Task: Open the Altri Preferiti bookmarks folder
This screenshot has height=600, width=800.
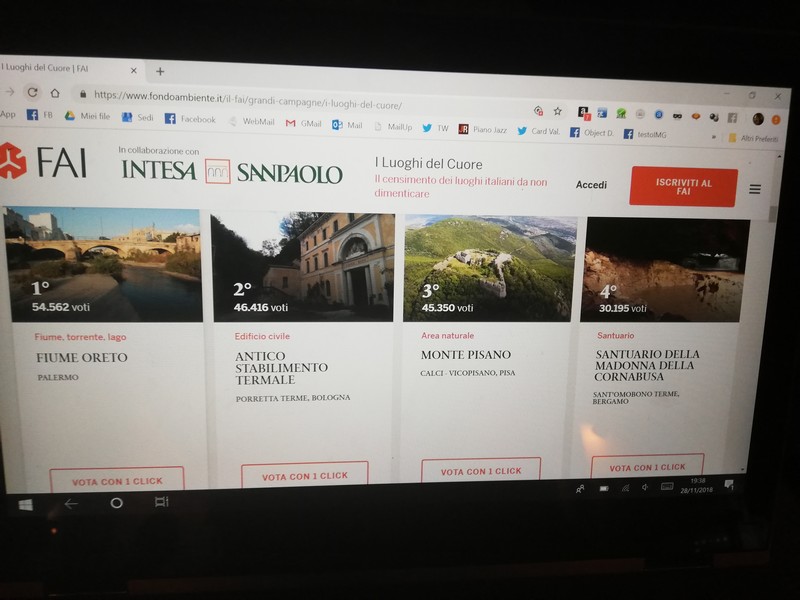Action: tap(753, 138)
